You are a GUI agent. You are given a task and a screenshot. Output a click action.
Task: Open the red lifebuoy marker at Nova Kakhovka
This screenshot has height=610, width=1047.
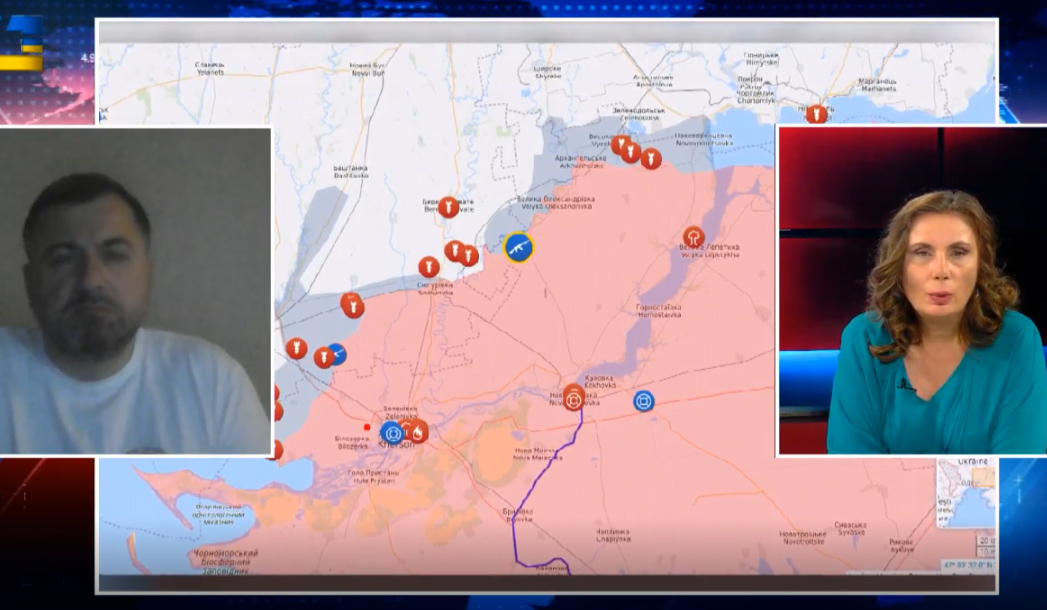click(x=574, y=399)
